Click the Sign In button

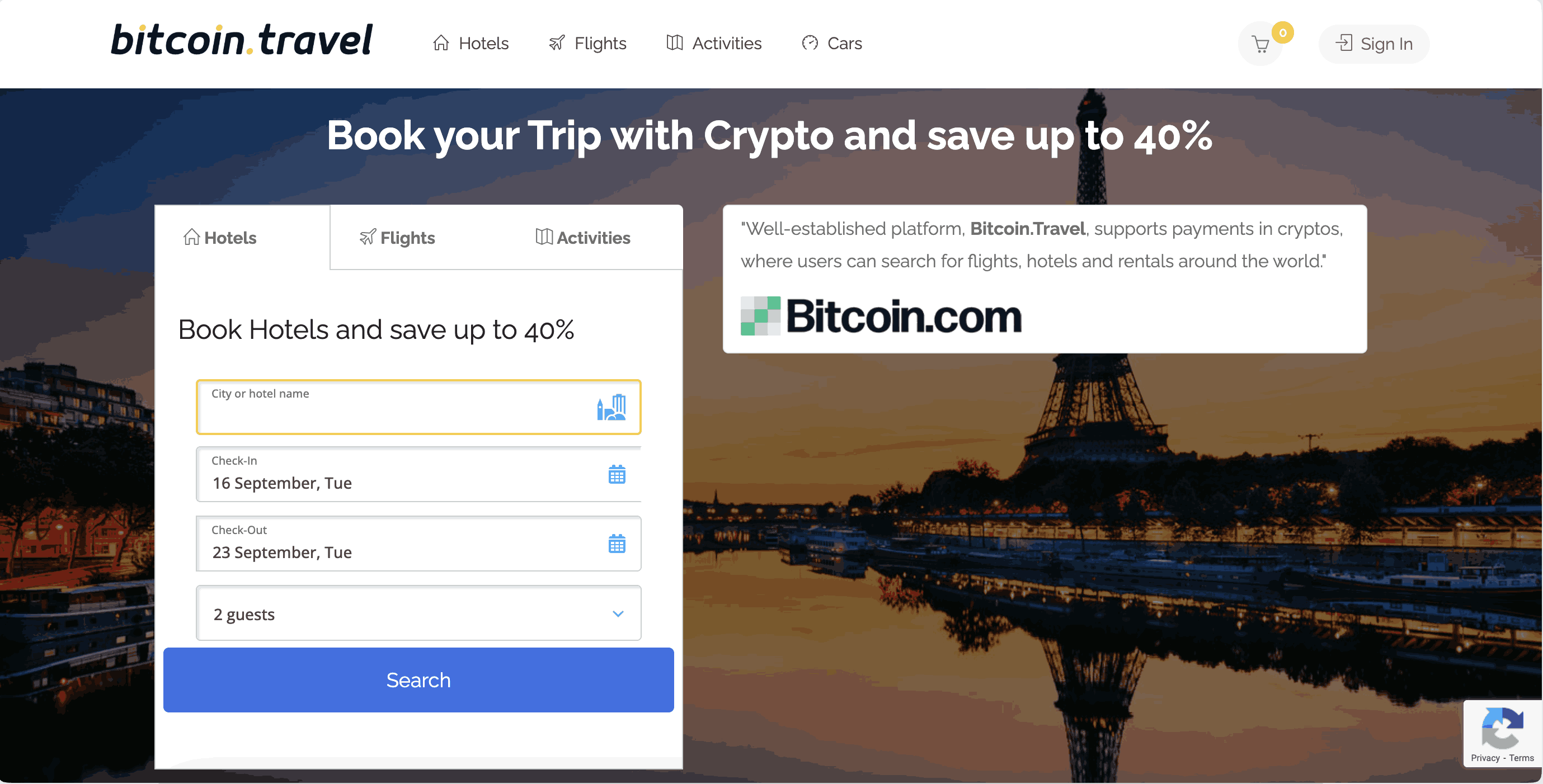pyautogui.click(x=1374, y=44)
